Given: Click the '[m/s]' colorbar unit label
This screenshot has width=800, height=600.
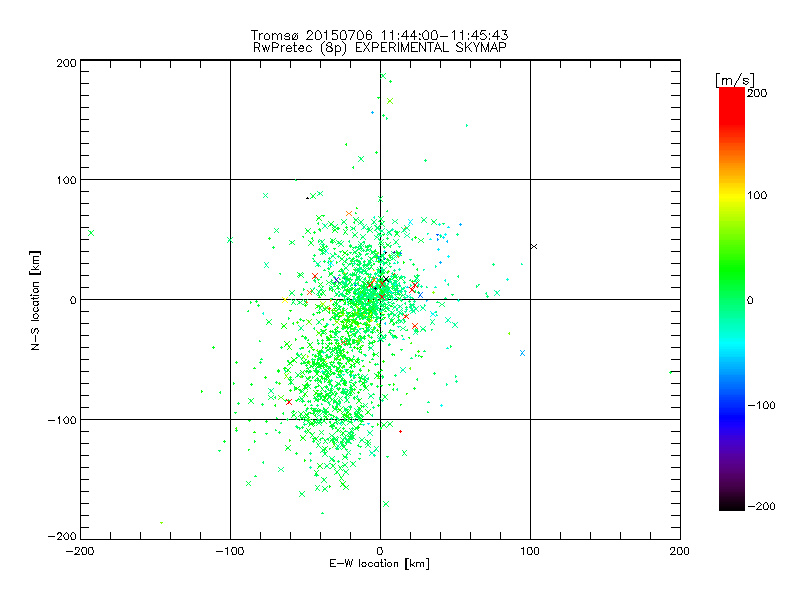Looking at the screenshot, I should pos(735,80).
